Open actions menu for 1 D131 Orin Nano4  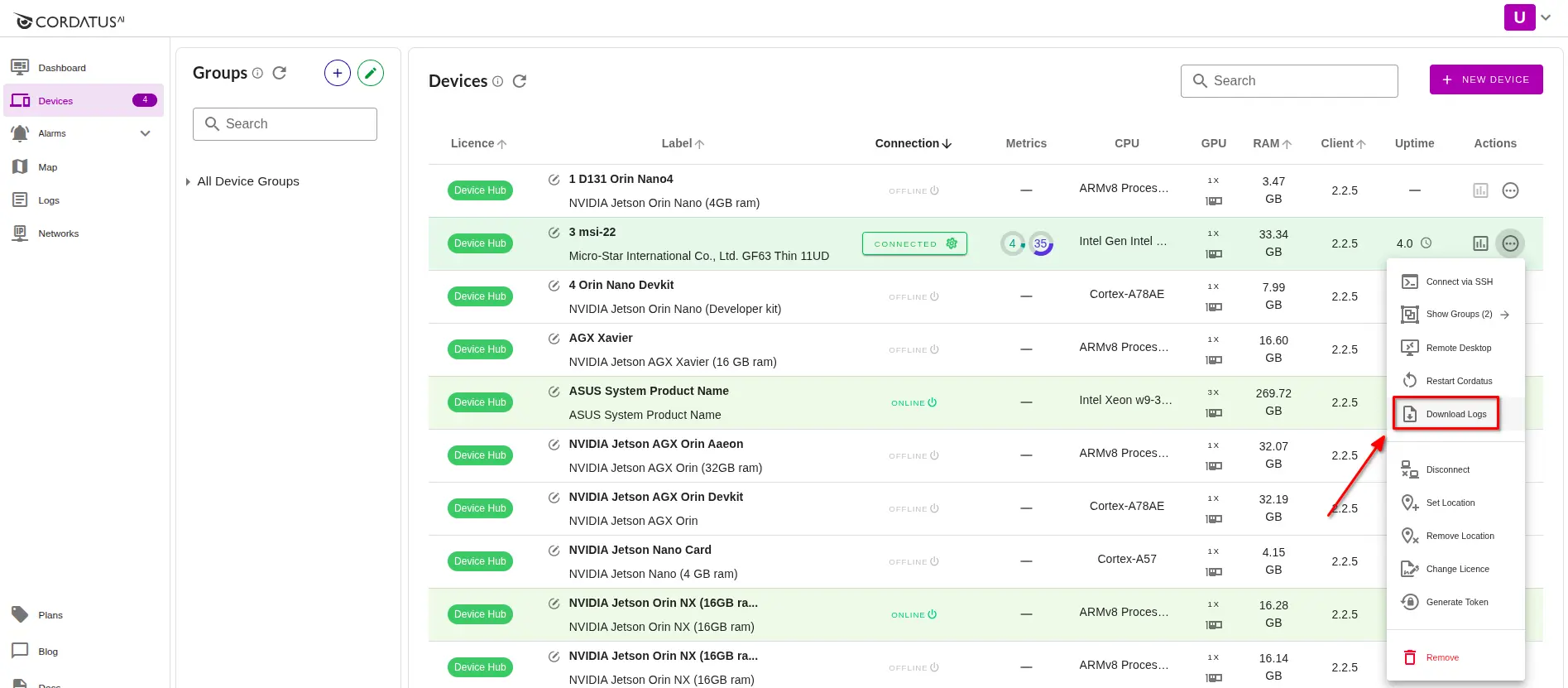coord(1510,190)
